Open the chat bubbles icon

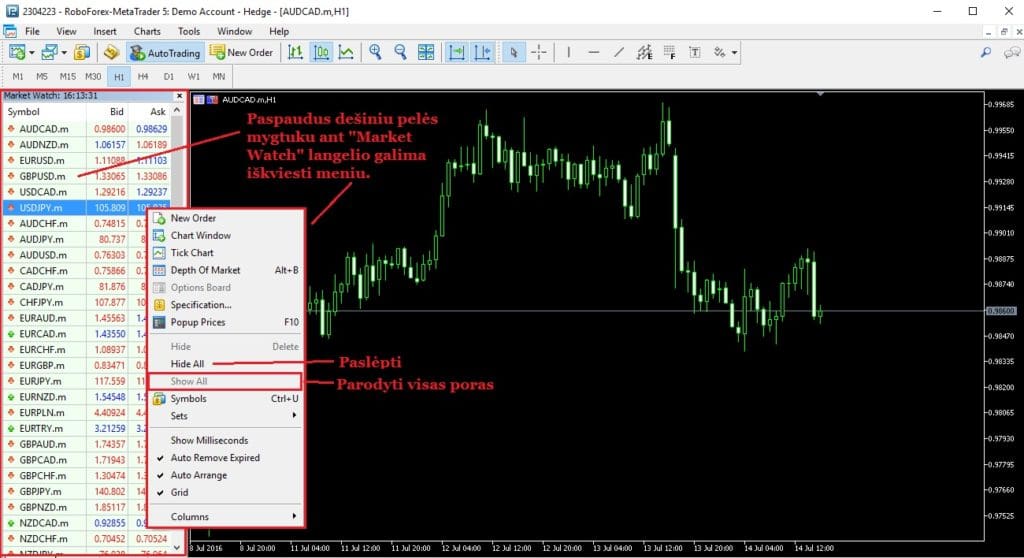[1013, 53]
